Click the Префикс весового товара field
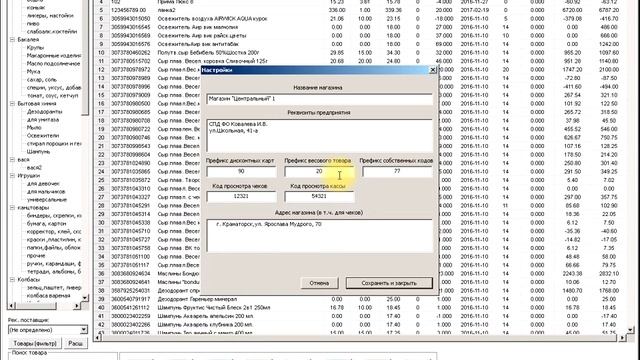Screen dimensions: 640x360 point(319,171)
